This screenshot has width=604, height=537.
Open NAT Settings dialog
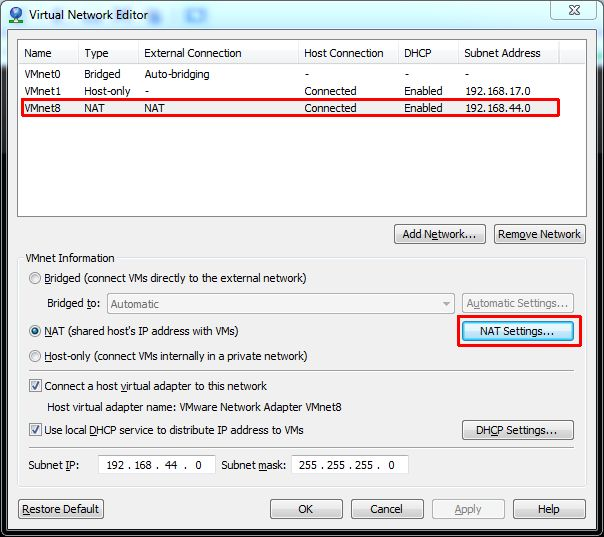pyautogui.click(x=517, y=331)
